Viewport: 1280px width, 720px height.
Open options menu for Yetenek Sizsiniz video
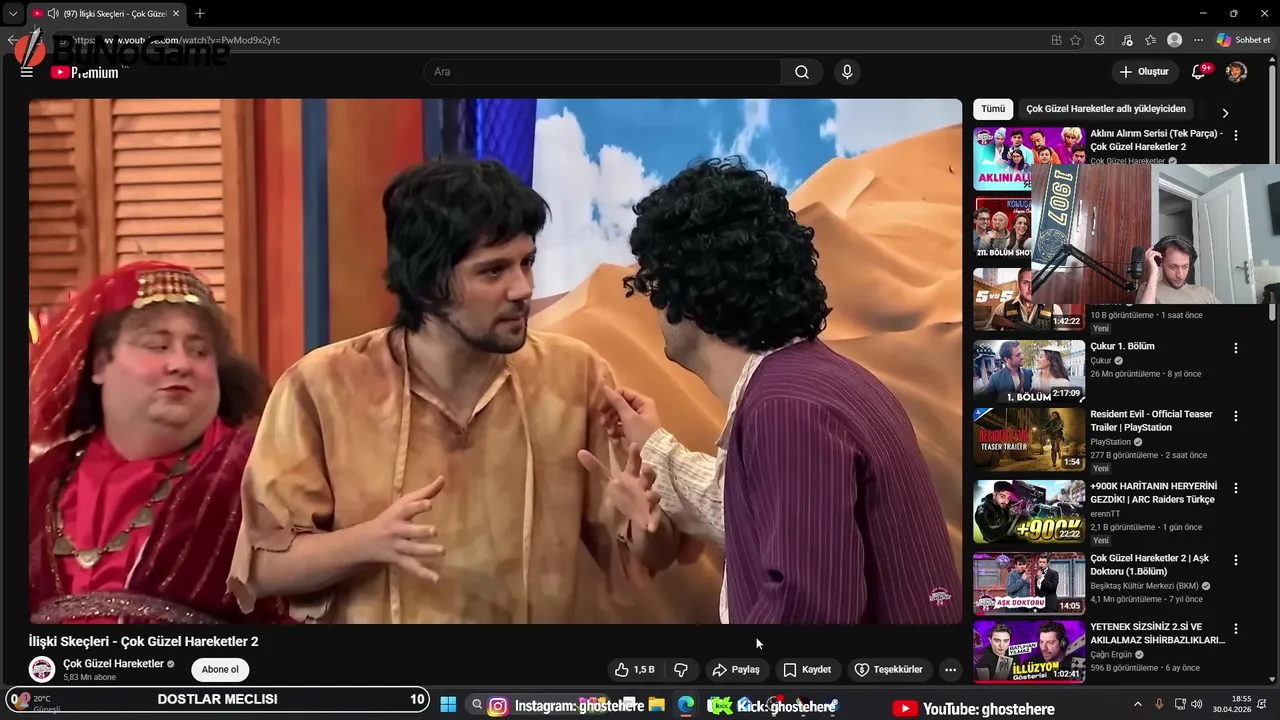coord(1236,629)
